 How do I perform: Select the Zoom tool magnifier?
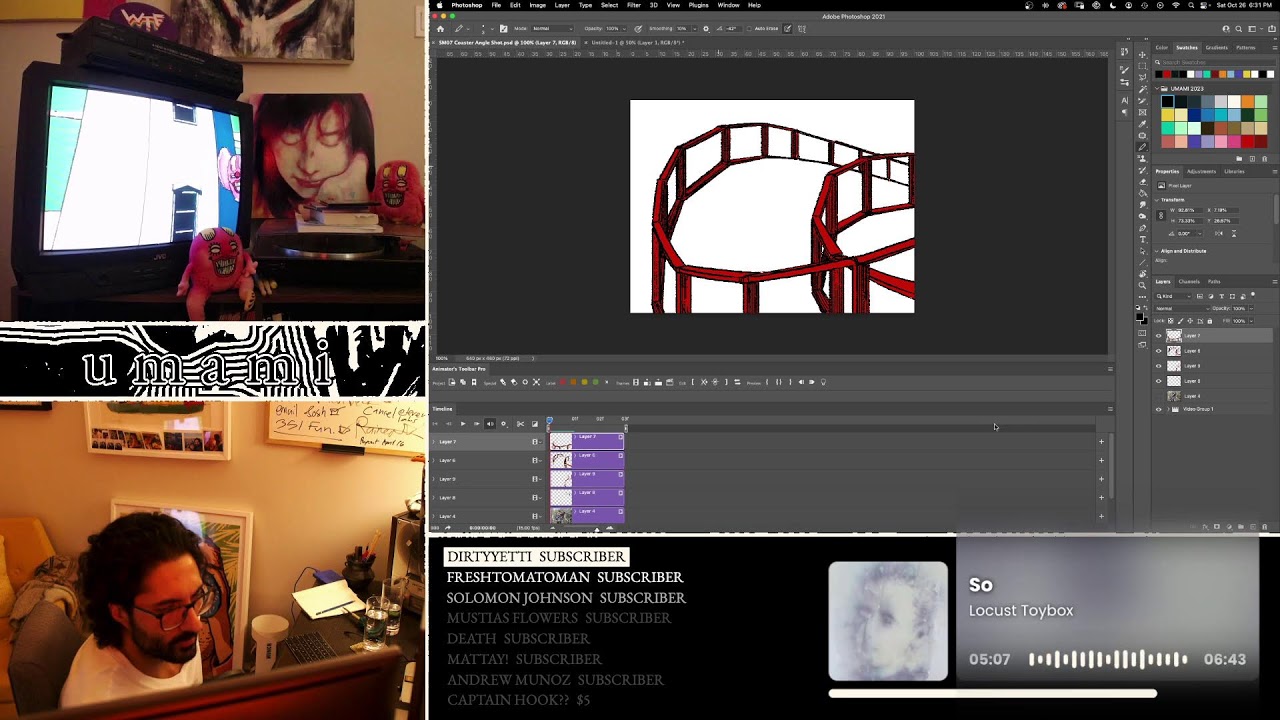pyautogui.click(x=1142, y=274)
